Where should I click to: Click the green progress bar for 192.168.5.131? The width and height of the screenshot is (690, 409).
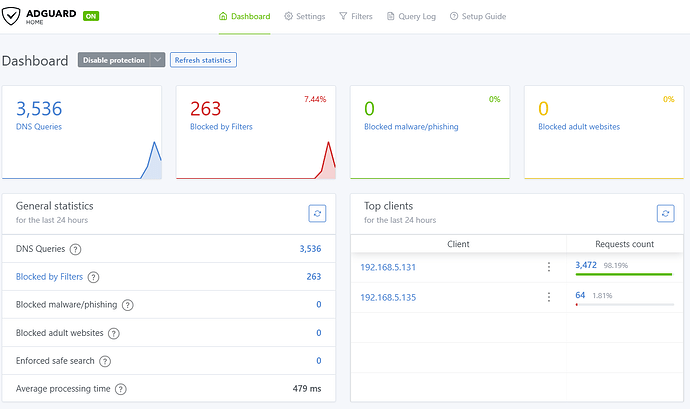623,274
